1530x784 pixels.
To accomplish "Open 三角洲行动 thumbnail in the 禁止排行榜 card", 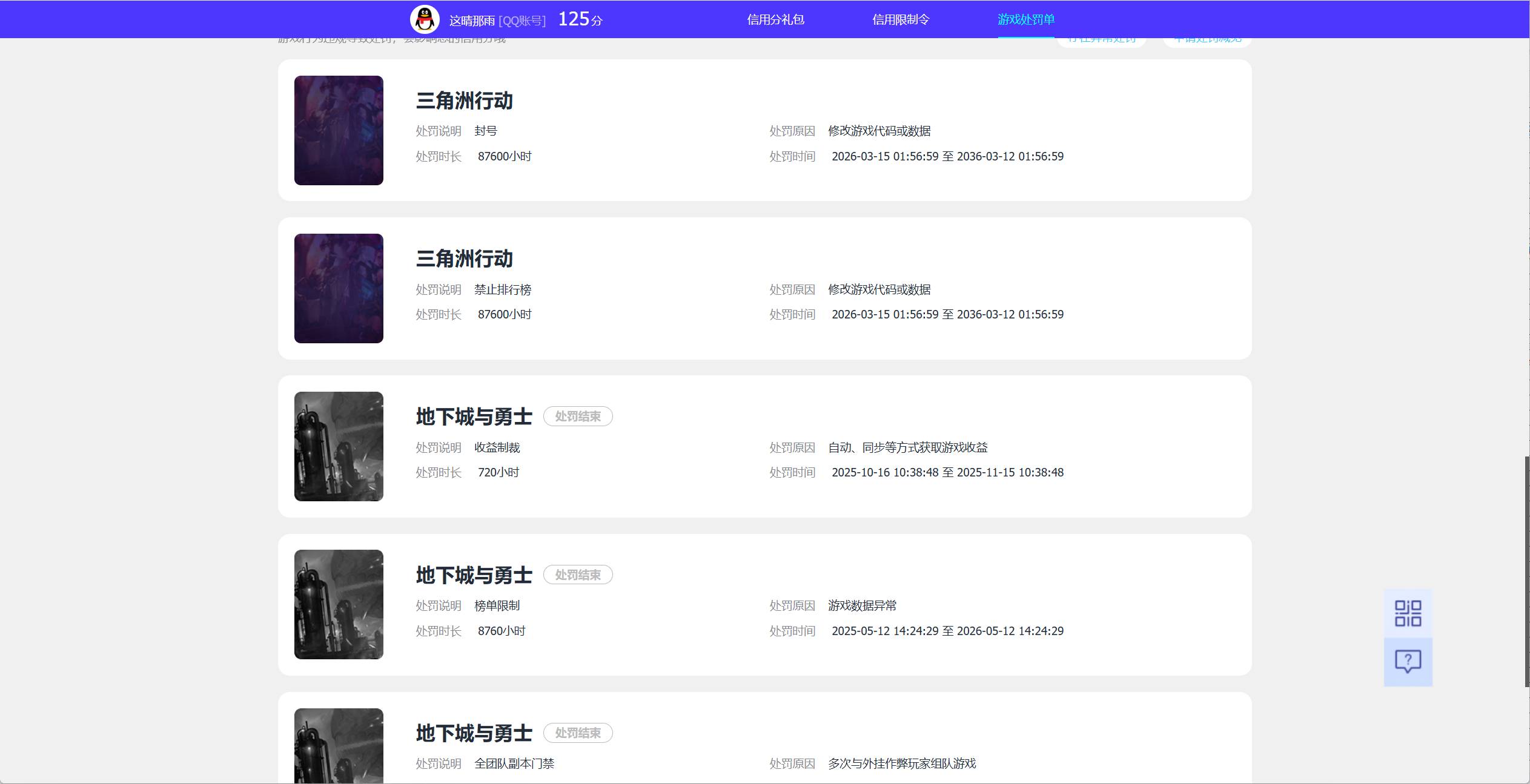I will tap(339, 288).
